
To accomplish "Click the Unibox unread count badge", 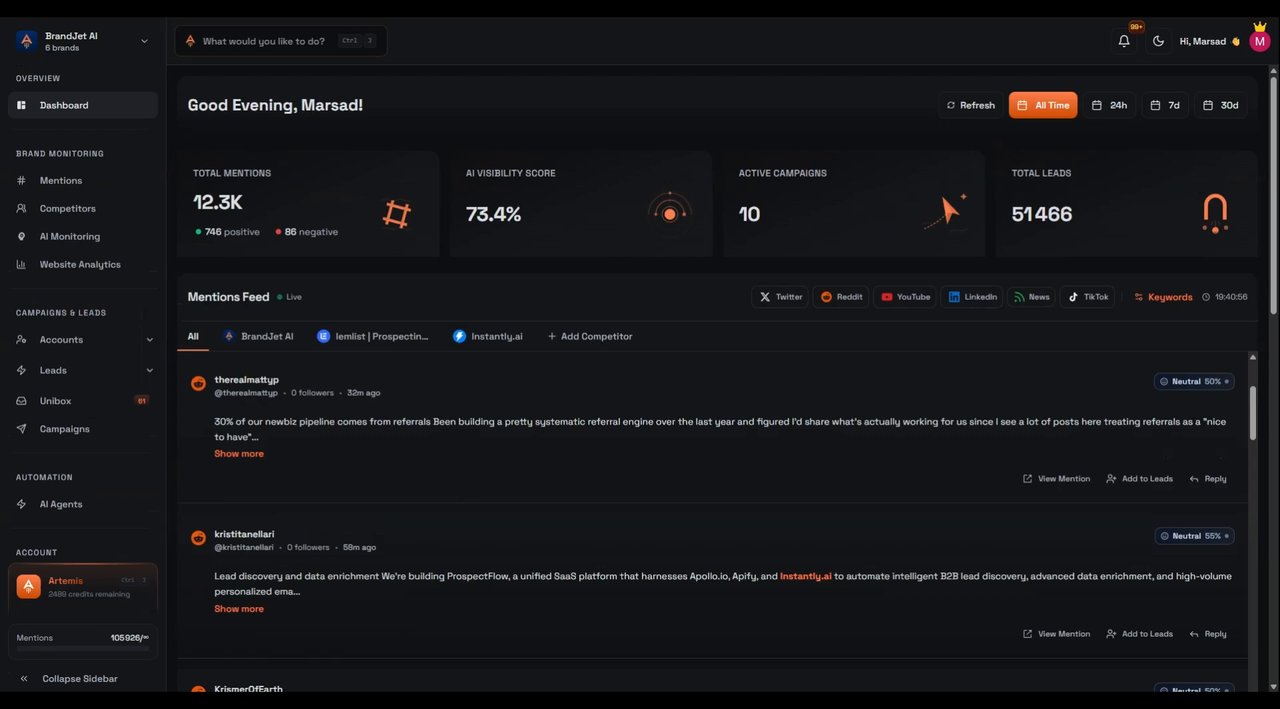I will (x=141, y=401).
